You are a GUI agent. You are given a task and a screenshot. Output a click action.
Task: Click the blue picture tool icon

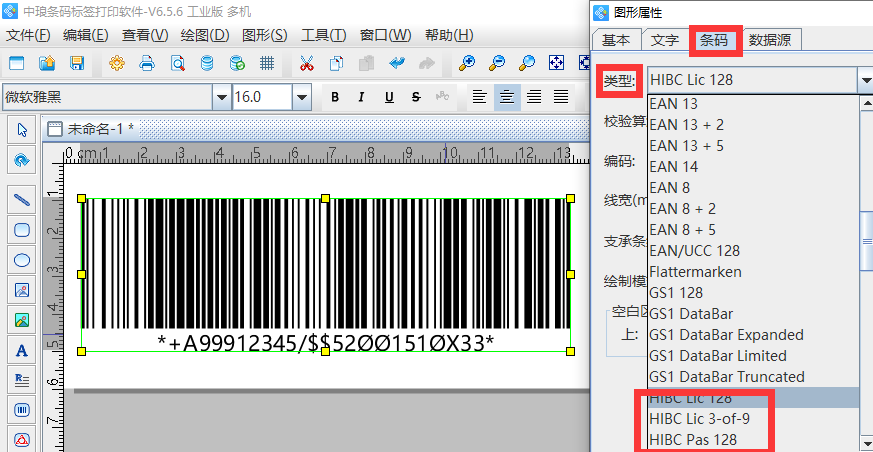point(22,290)
